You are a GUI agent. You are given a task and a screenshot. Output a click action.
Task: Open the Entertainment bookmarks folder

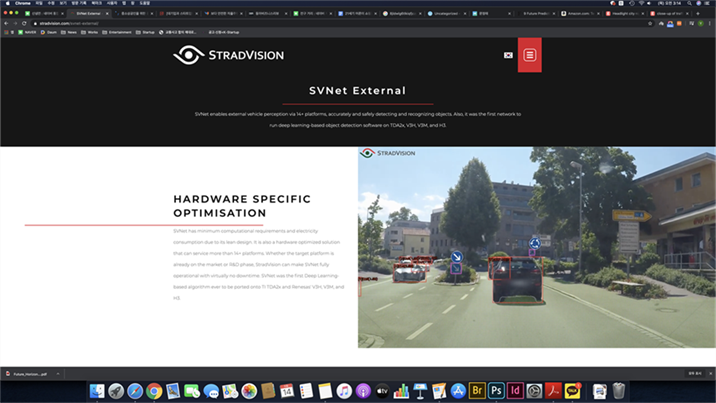(x=117, y=32)
